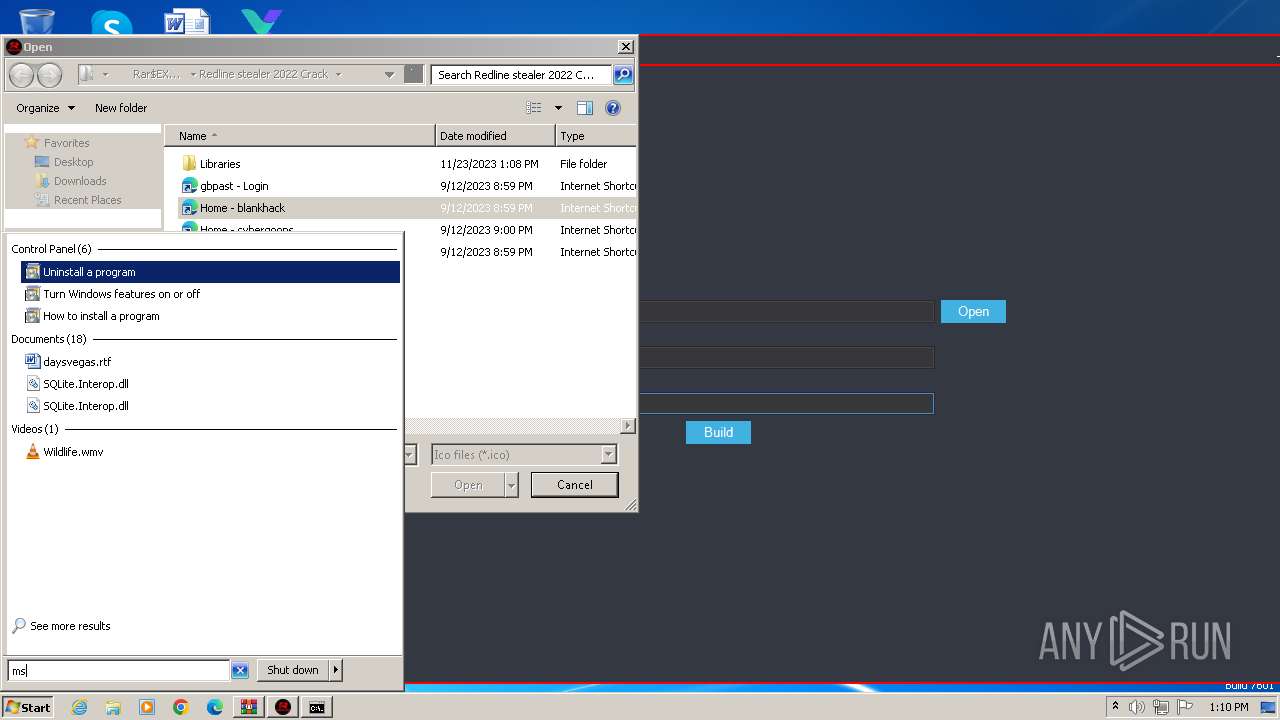
Task: Select Home - blankhack shortcut
Action: [x=242, y=208]
